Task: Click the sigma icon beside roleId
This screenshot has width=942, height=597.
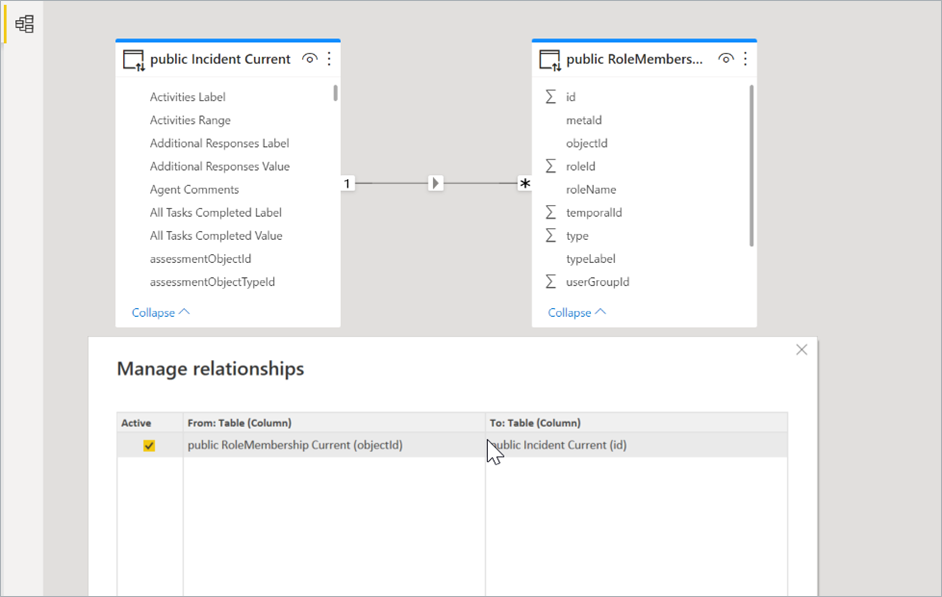Action: [550, 166]
